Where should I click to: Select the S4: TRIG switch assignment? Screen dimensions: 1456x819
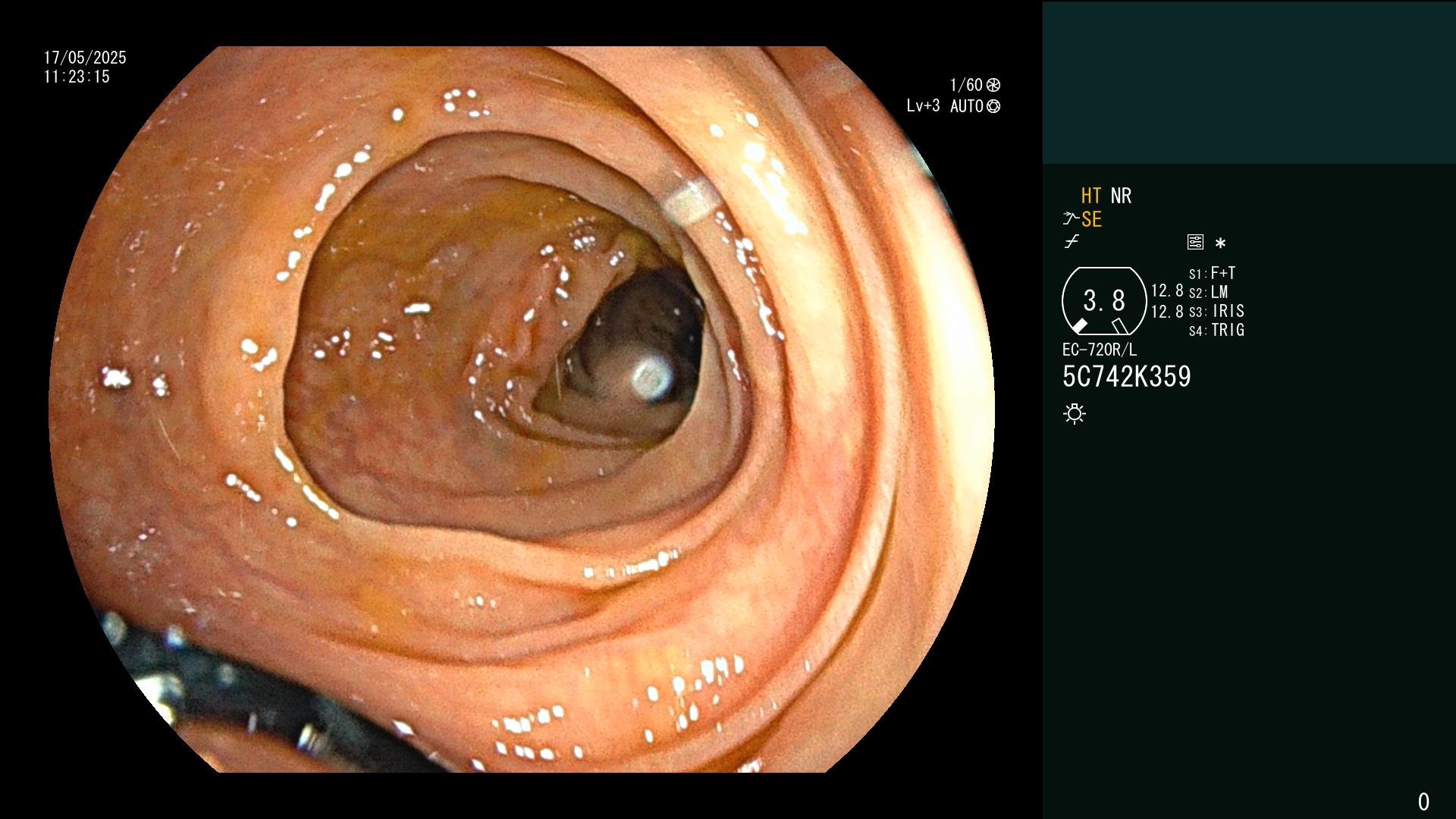1216,330
